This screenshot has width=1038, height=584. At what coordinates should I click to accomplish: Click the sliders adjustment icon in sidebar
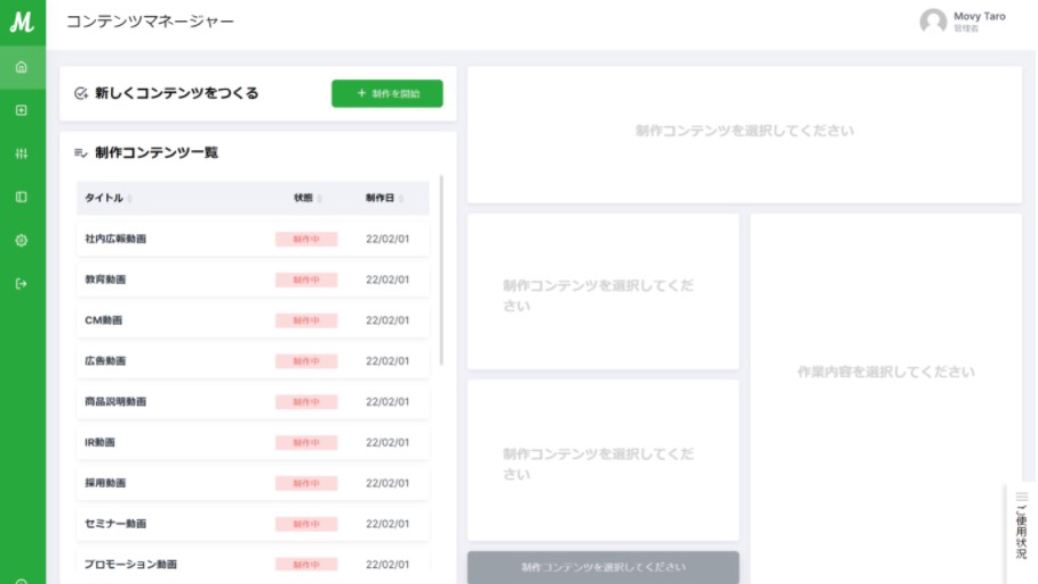[x=22, y=154]
